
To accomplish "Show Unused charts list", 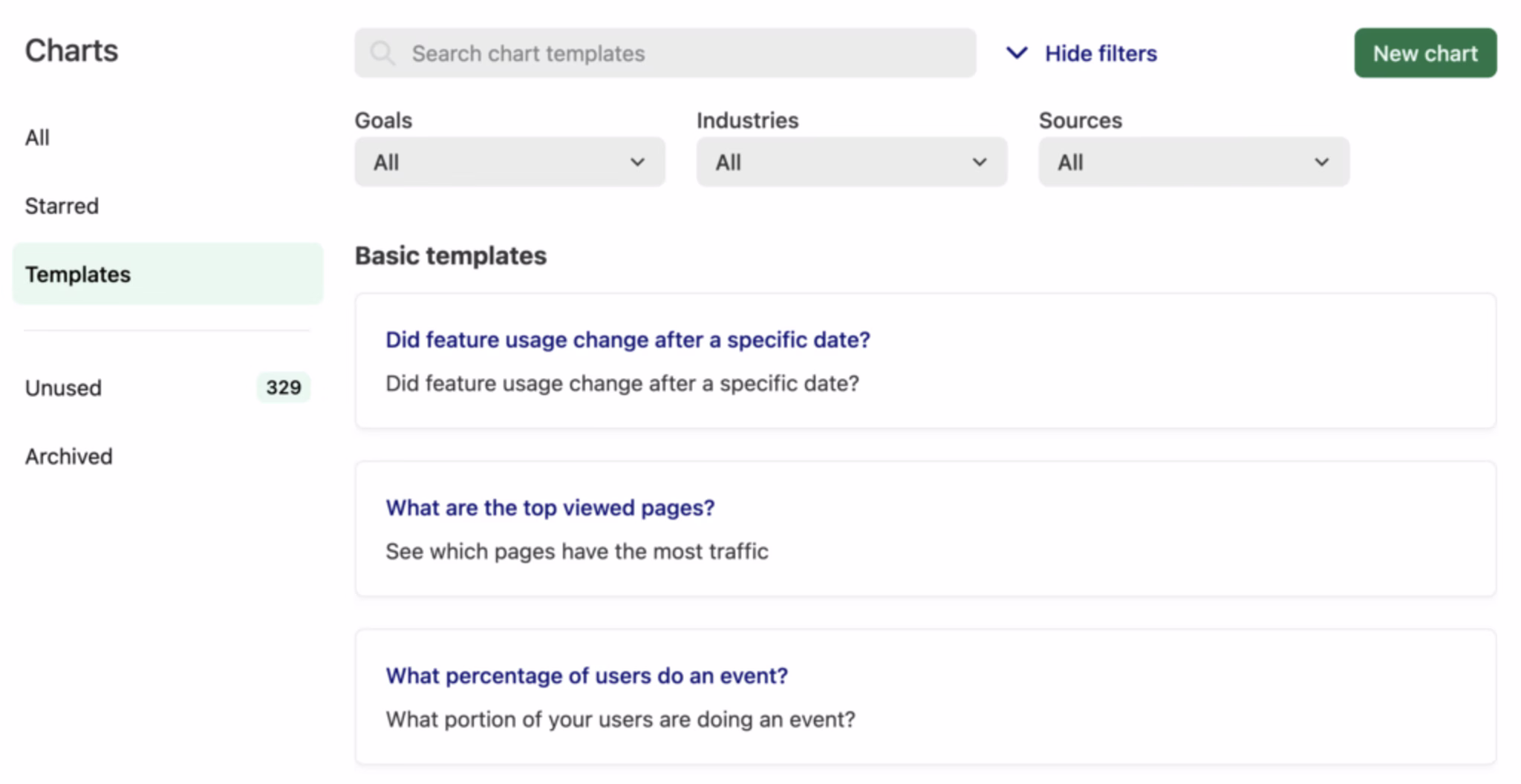I will tap(64, 388).
